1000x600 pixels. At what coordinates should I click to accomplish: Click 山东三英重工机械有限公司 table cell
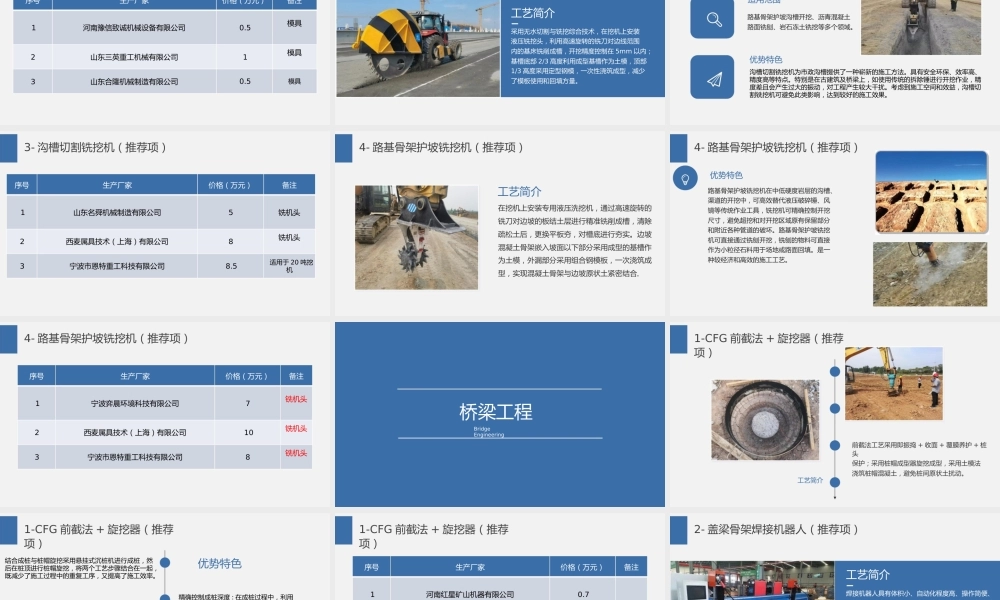click(134, 57)
